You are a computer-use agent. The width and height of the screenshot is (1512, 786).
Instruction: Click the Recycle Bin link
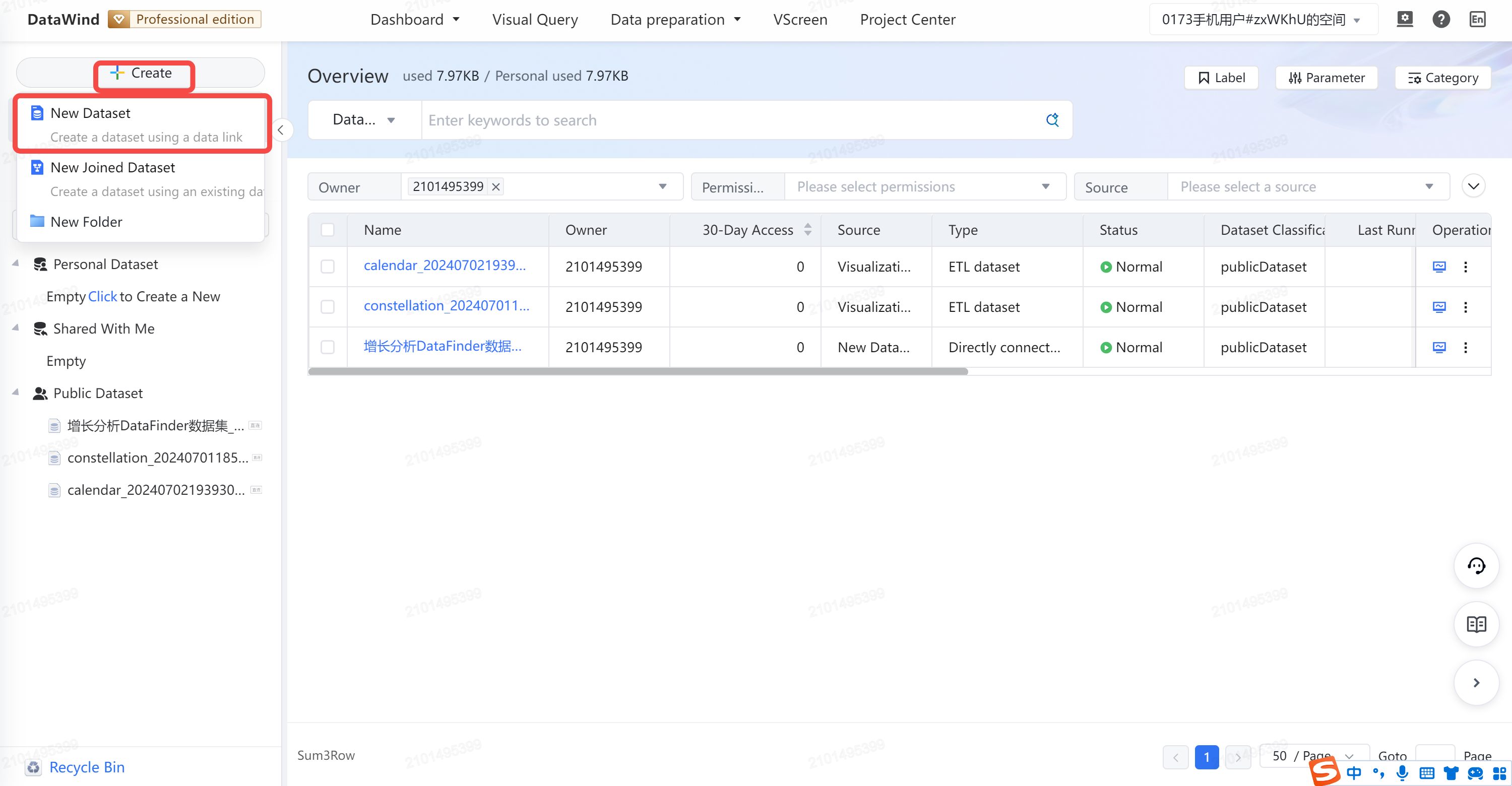tap(87, 767)
